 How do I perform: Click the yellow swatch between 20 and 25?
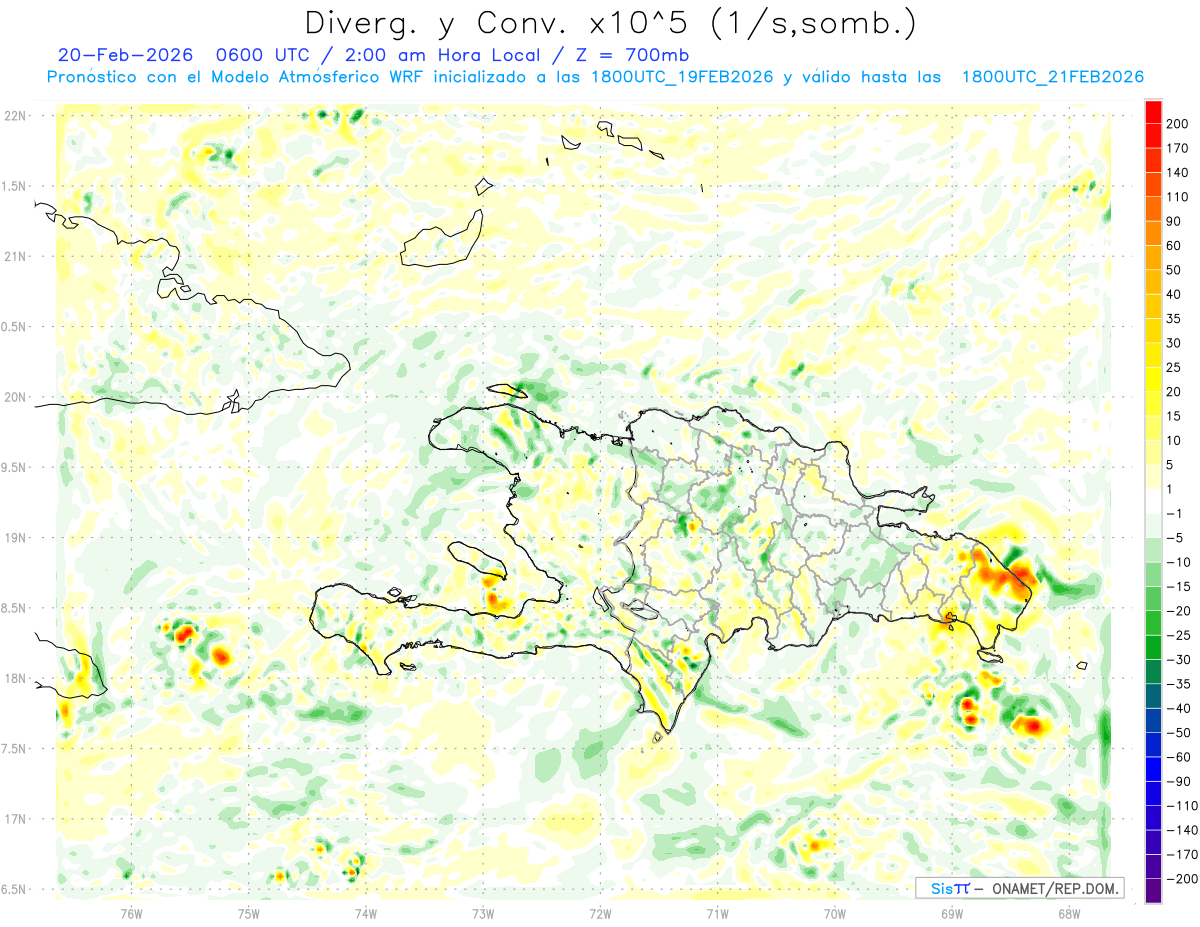coord(1153,379)
